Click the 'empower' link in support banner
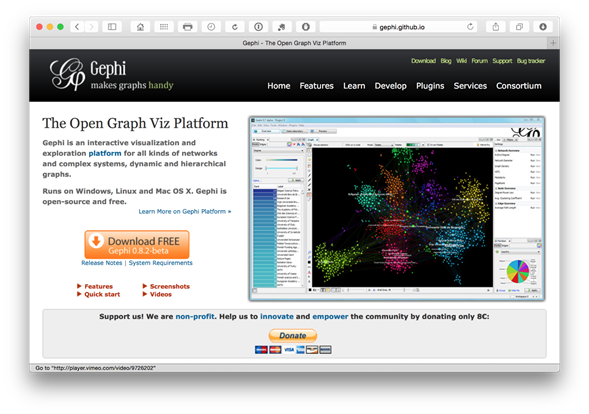 (x=330, y=317)
